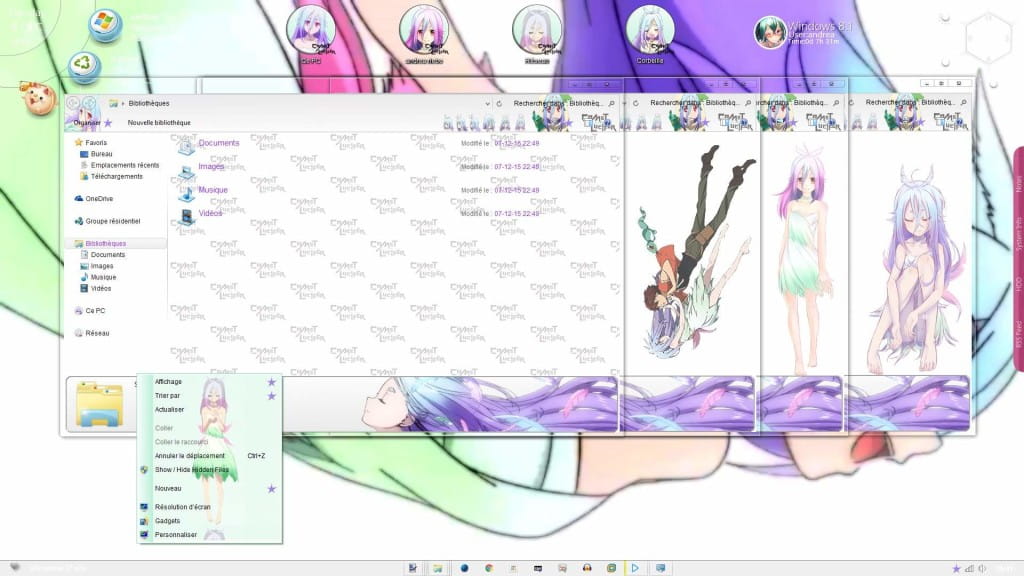Launch Firefox from the taskbar
Image resolution: width=1024 pixels, height=576 pixels.
[464, 566]
